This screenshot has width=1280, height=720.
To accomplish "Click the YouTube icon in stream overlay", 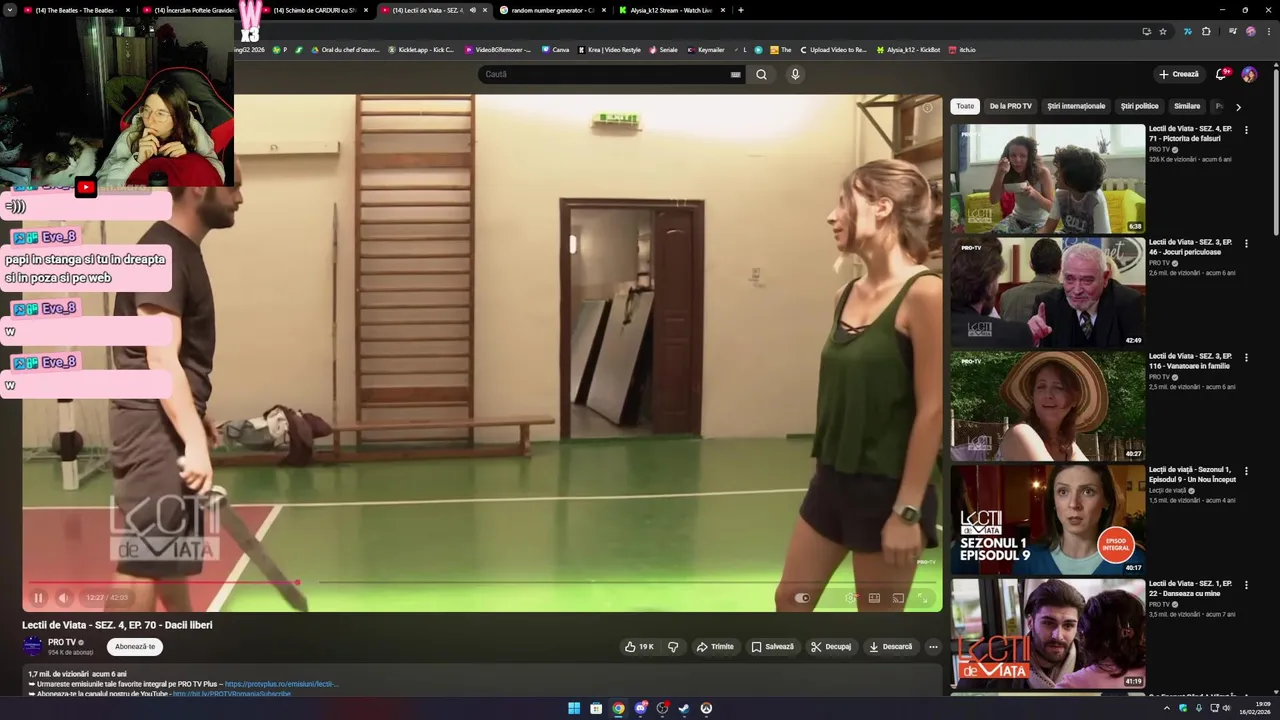I will pyautogui.click(x=86, y=187).
